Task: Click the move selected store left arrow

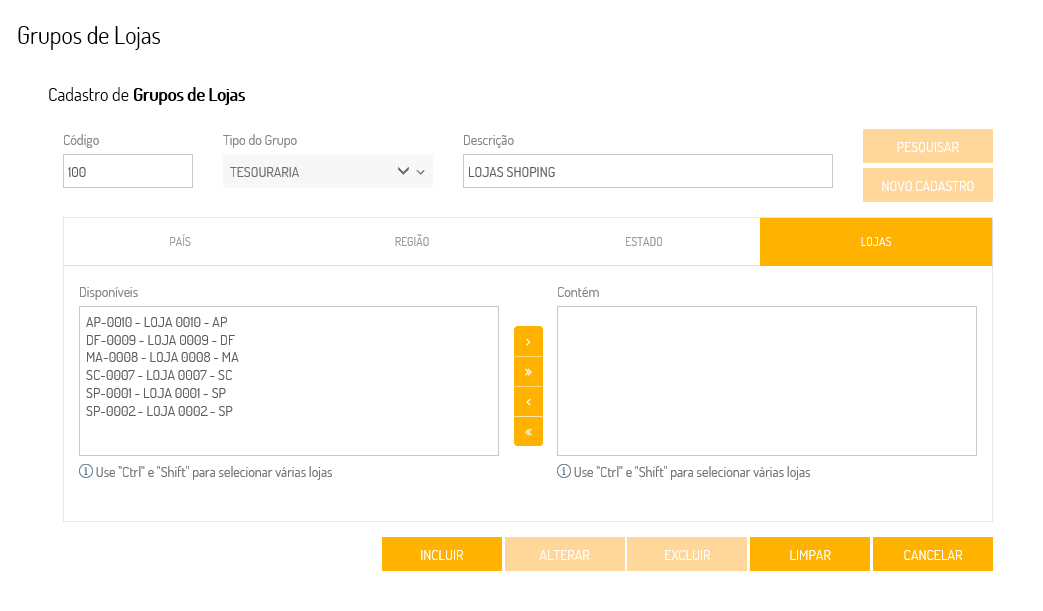Action: 528,401
